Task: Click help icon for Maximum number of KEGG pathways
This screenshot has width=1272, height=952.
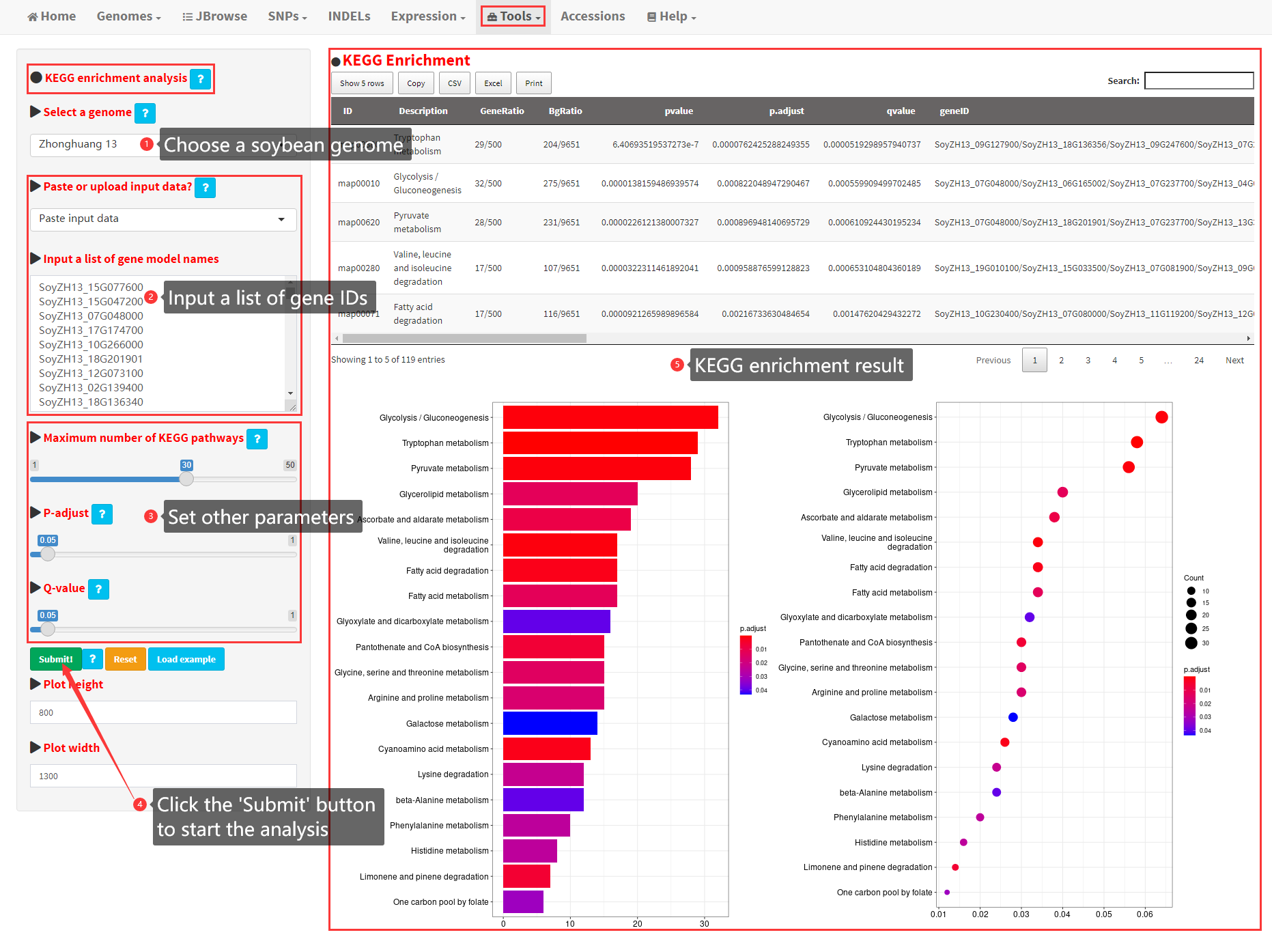Action: (x=257, y=439)
